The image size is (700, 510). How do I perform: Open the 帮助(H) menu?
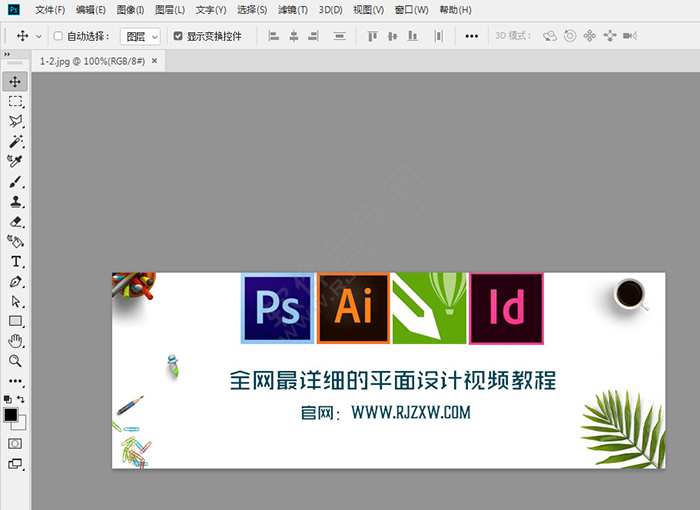click(455, 10)
